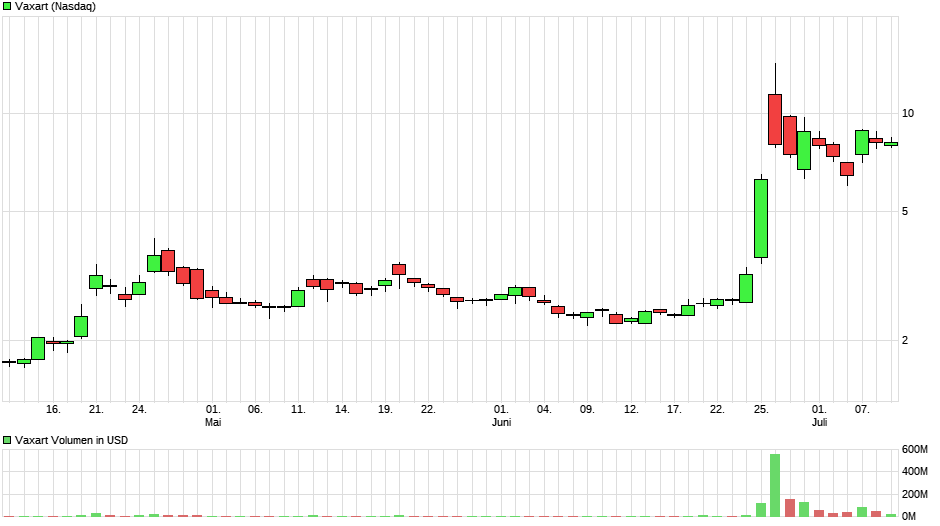
Task: Click the 11. date marker on the axis
Action: coord(298,409)
